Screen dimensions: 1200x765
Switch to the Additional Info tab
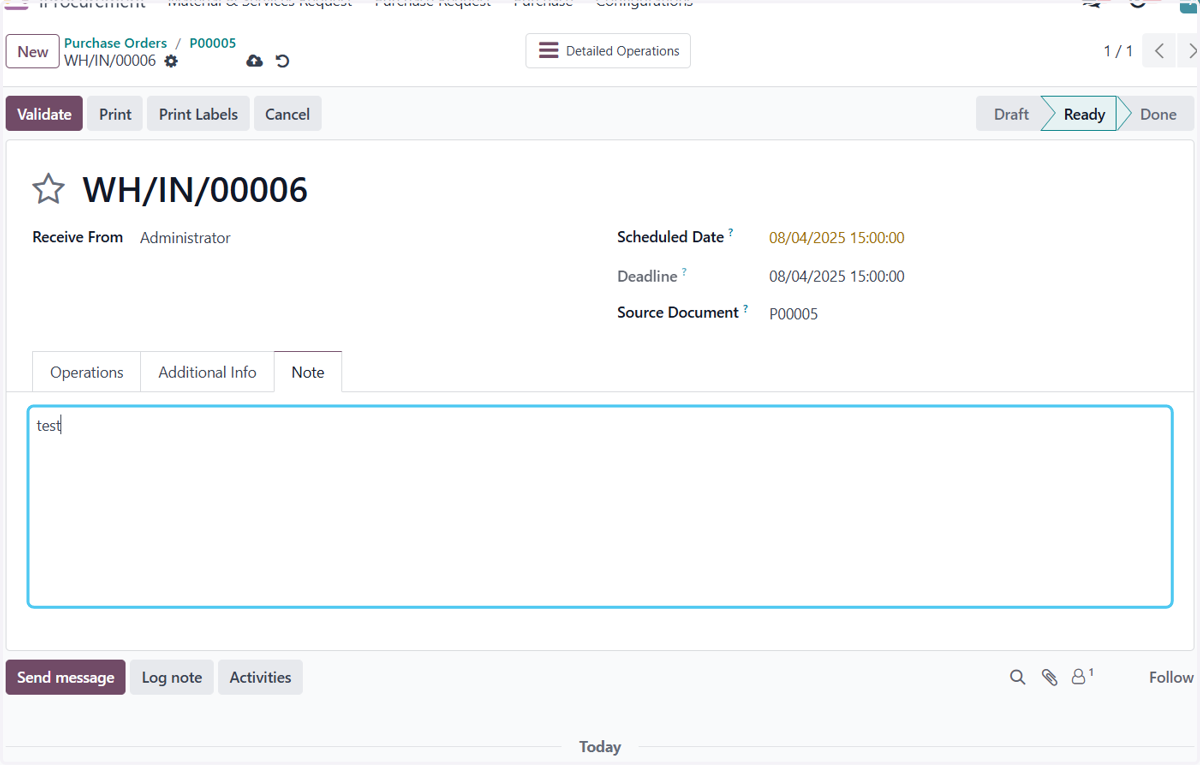(207, 372)
